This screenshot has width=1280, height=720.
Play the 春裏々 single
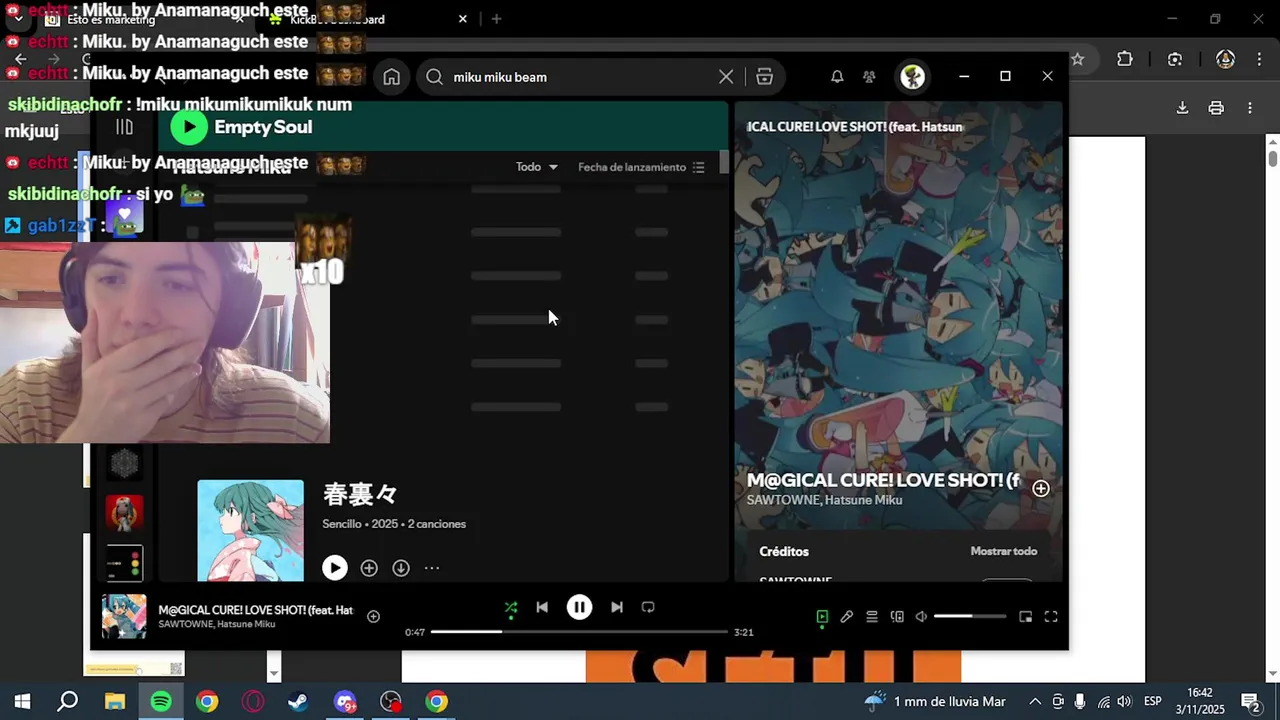[x=335, y=568]
